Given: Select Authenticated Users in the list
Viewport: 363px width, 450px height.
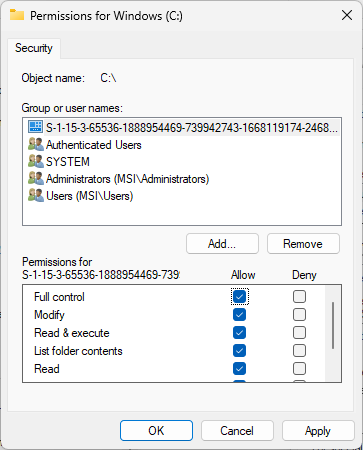Looking at the screenshot, I should [94, 145].
